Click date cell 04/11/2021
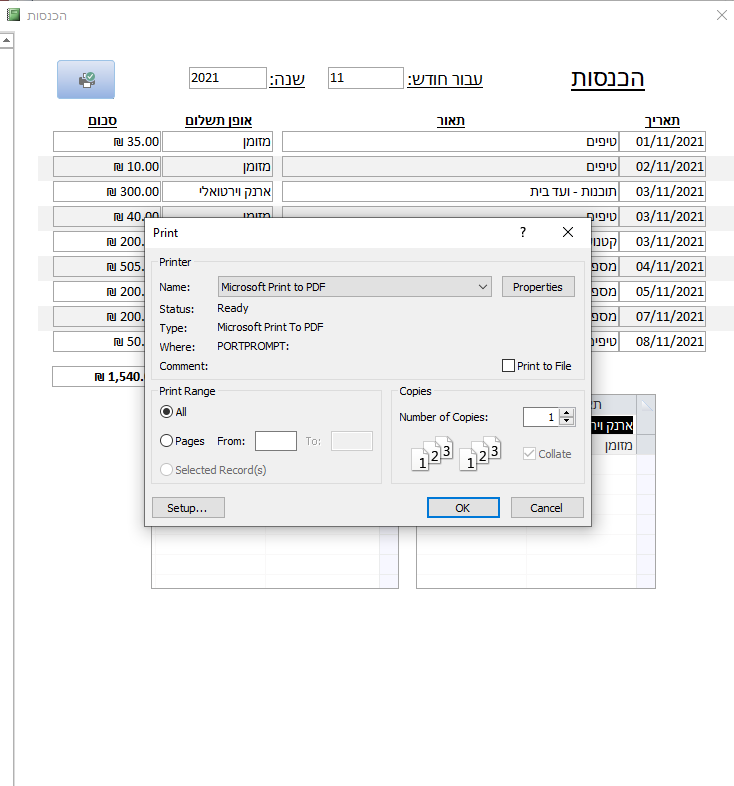734x786 pixels. tap(662, 266)
